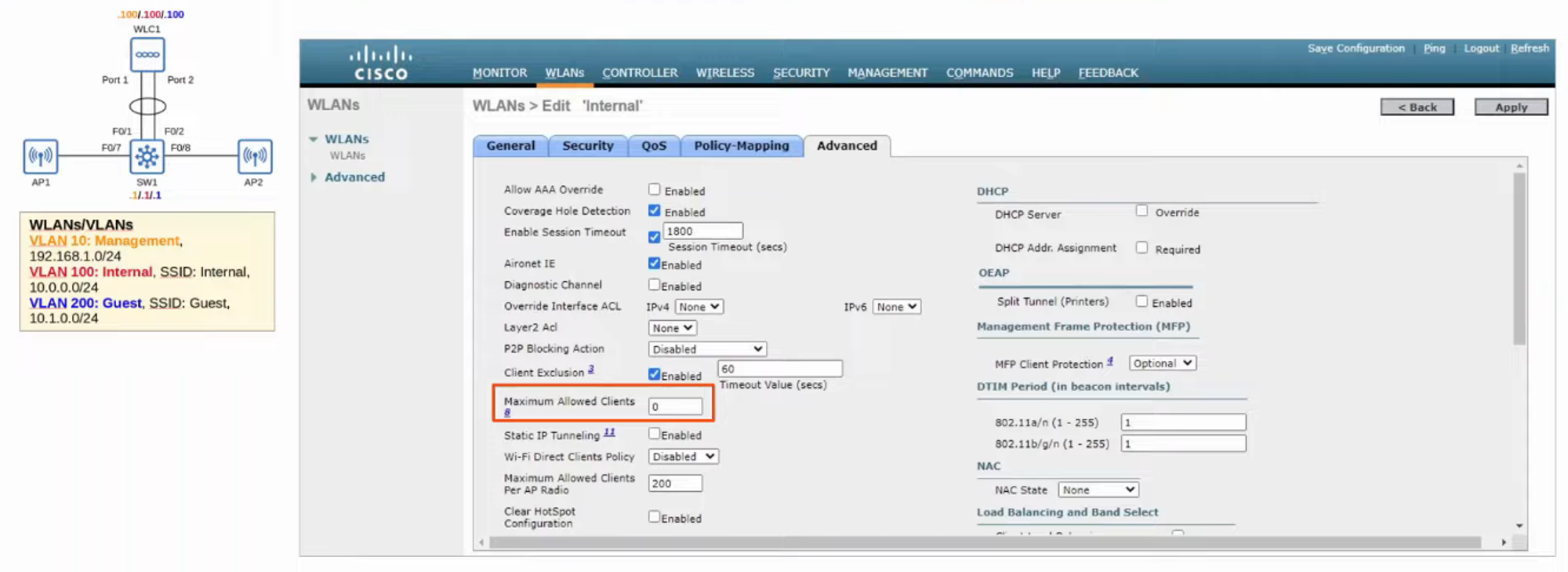This screenshot has height=572, width=1568.
Task: Click the horizontal scroll right arrow
Action: click(1504, 542)
